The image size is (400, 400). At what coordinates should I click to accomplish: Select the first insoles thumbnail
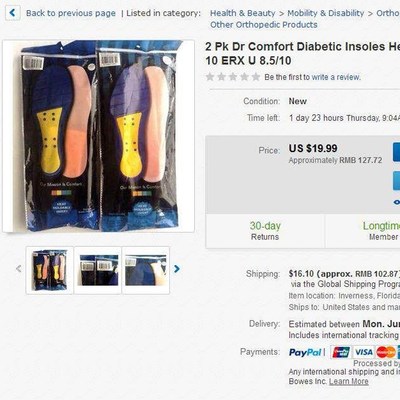[x=49, y=270]
